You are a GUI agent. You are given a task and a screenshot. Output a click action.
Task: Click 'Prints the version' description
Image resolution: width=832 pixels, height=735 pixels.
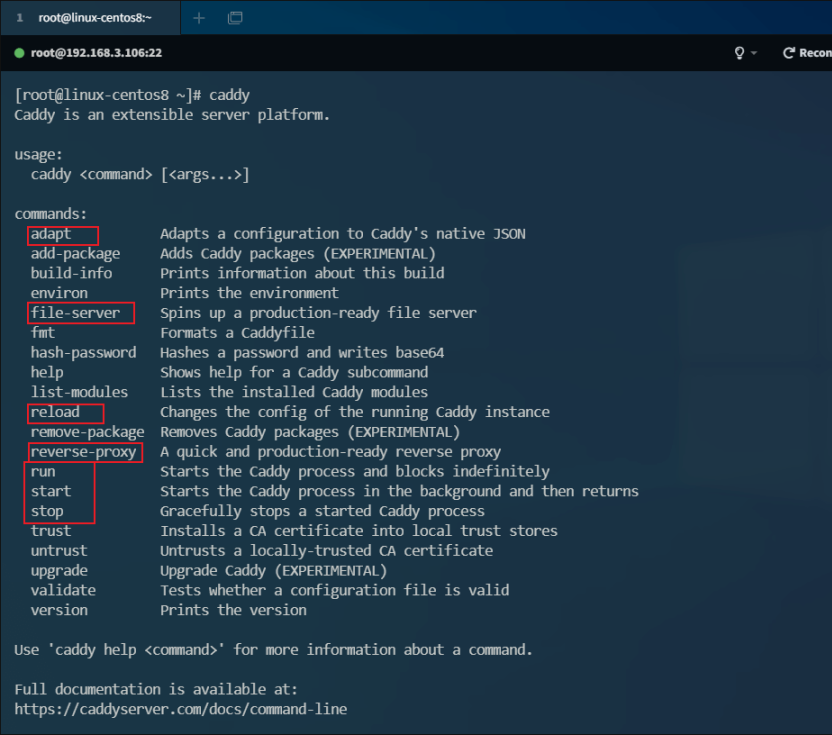coord(233,610)
